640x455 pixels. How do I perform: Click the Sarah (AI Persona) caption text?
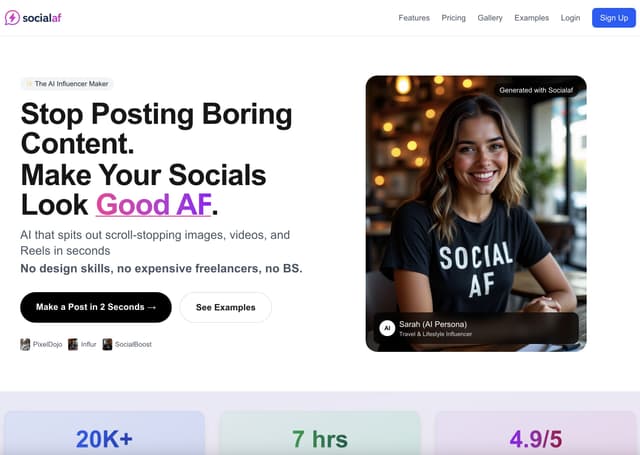click(x=435, y=323)
